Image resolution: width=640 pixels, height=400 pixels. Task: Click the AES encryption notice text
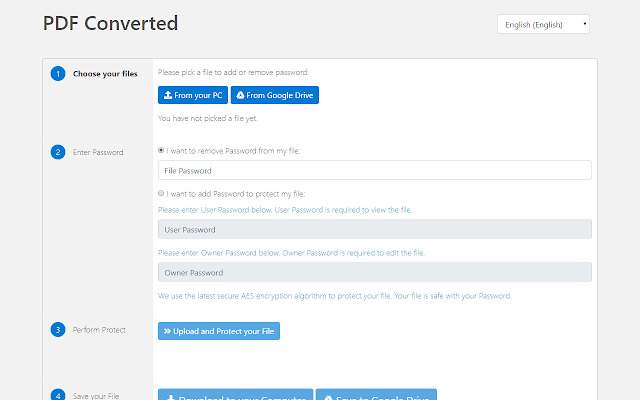(335, 296)
